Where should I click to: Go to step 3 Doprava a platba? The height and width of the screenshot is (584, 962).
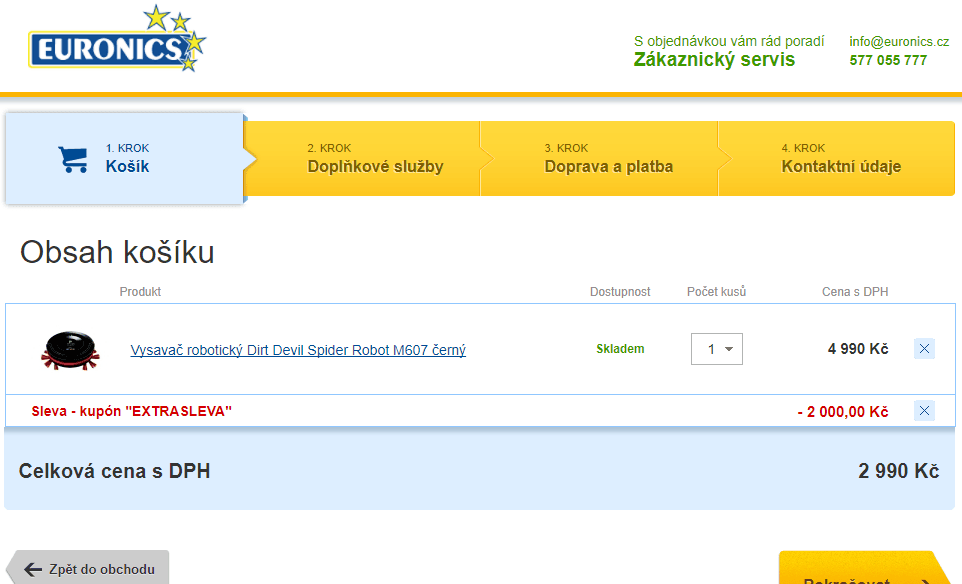click(599, 158)
